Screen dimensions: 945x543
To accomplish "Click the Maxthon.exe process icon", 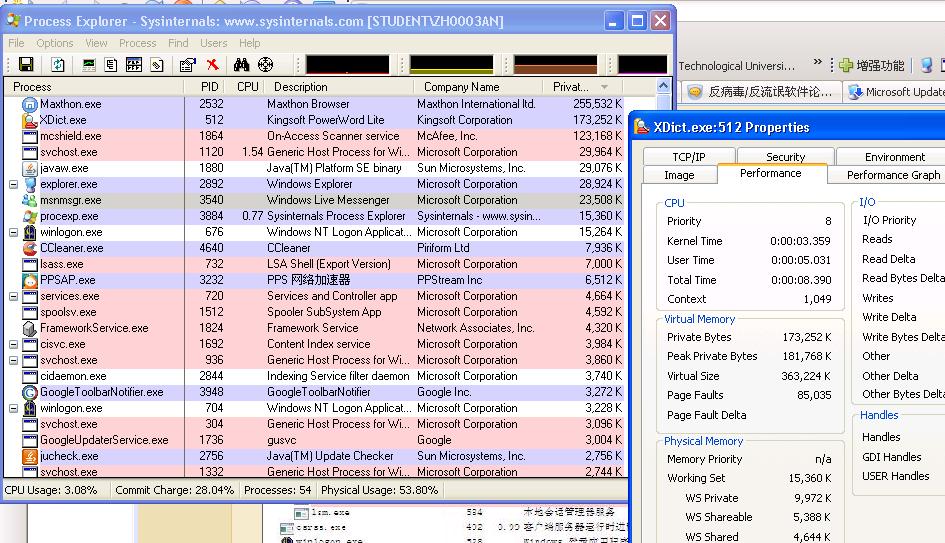I will 30,104.
